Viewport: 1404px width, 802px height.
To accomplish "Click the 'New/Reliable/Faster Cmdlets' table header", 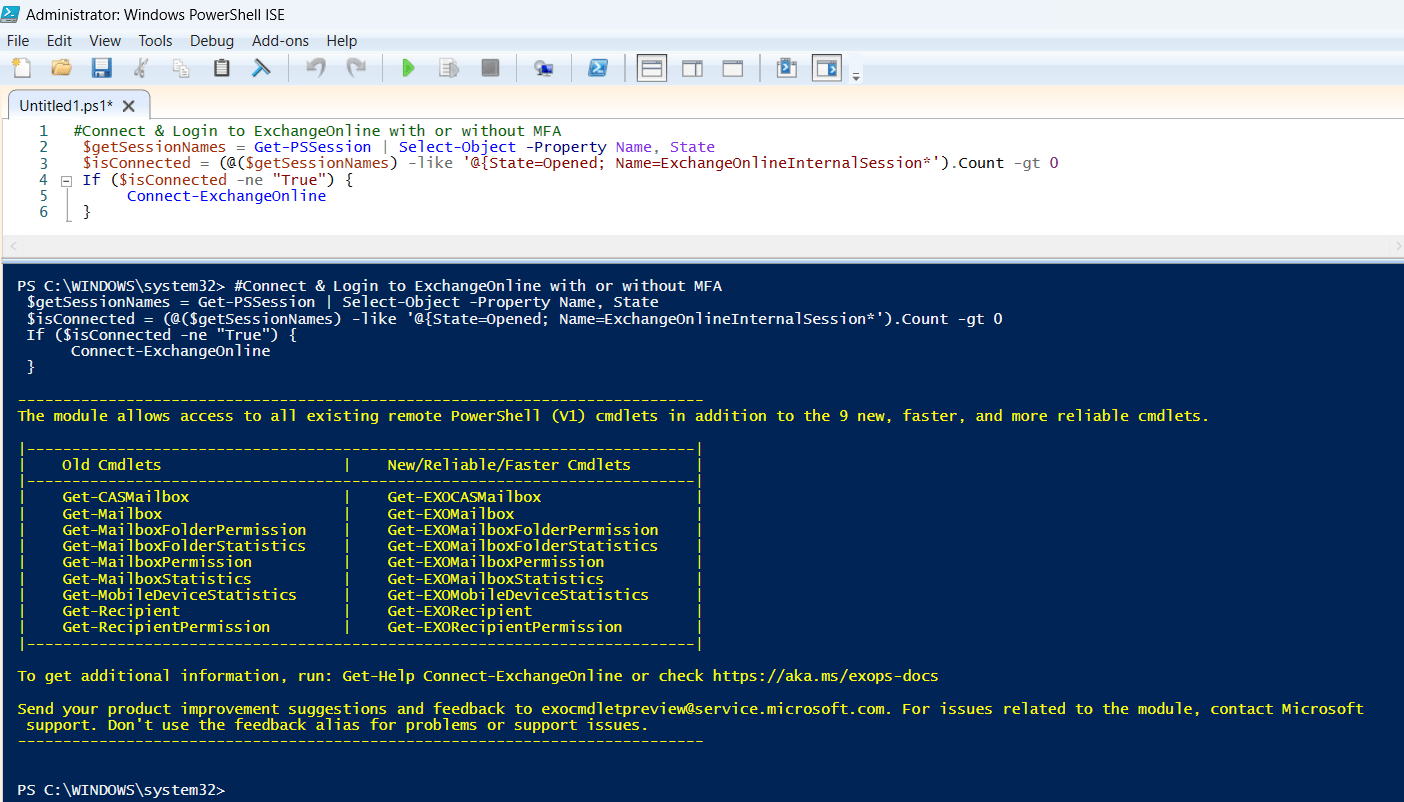I will pos(509,465).
